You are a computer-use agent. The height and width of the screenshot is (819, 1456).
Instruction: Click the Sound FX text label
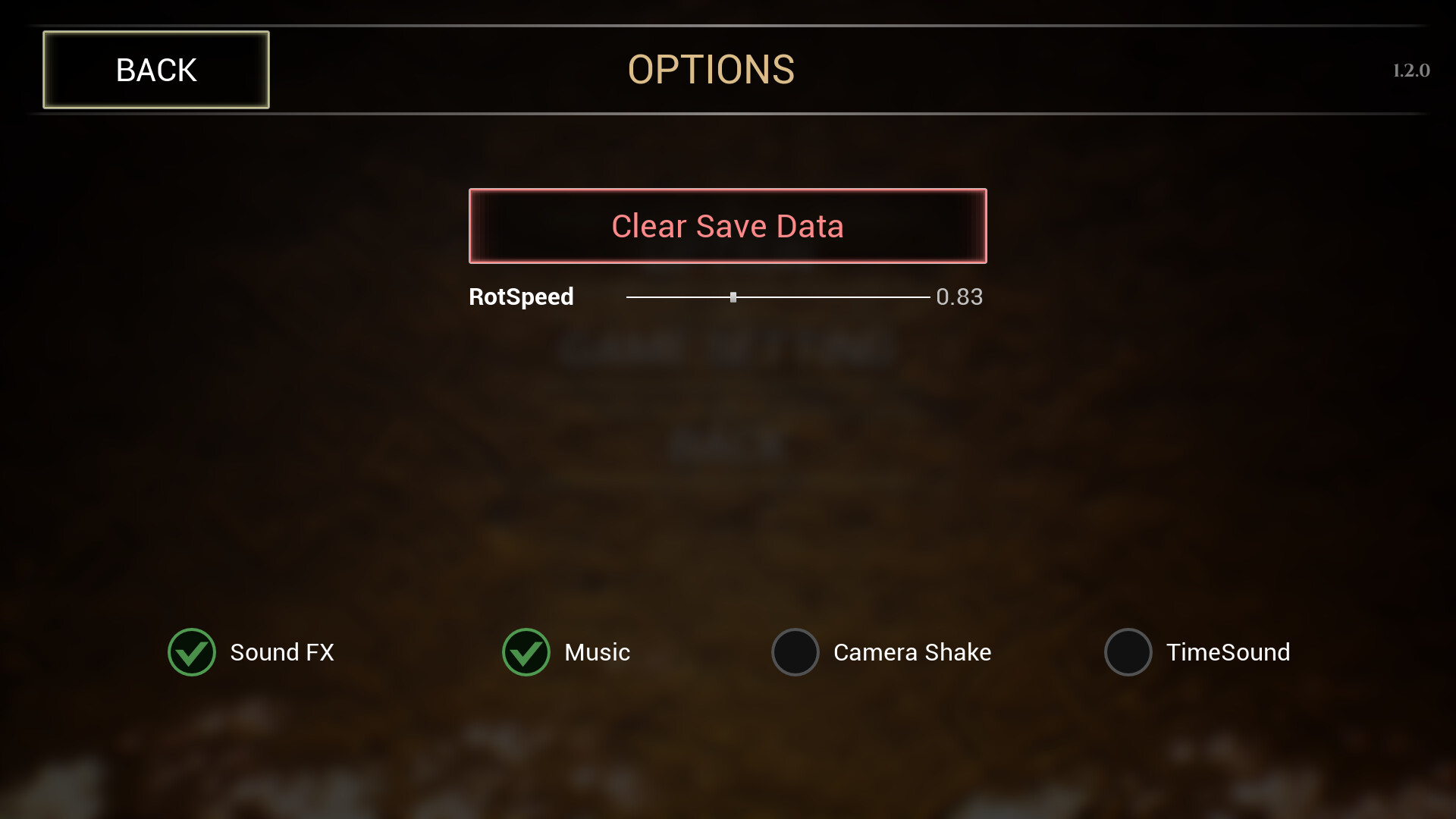click(282, 652)
